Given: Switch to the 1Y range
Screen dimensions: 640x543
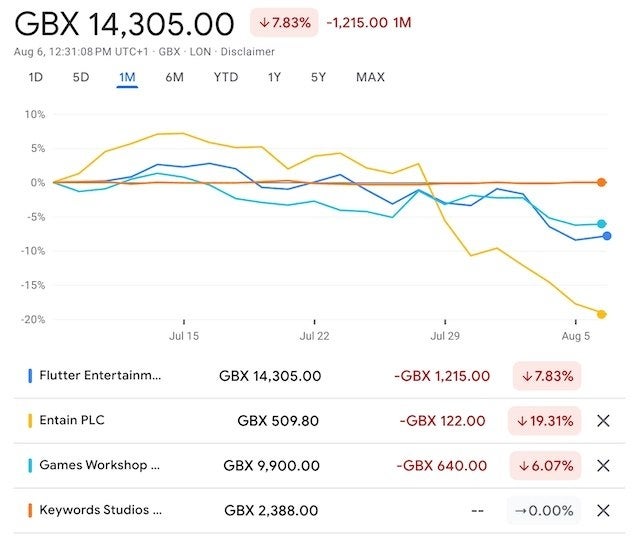Looking at the screenshot, I should pyautogui.click(x=274, y=77).
